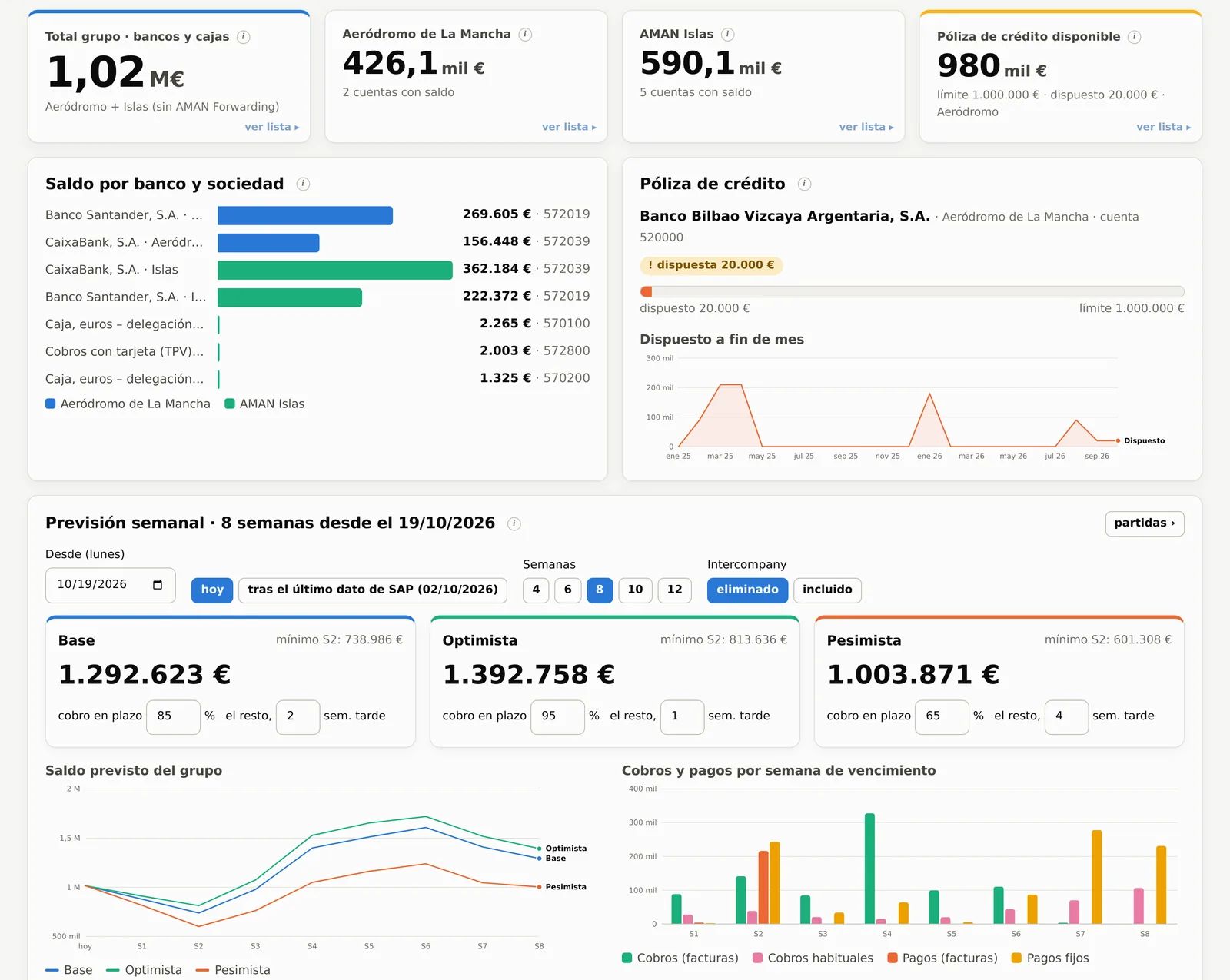The width and height of the screenshot is (1230, 980).
Task: Set Intercompany to eliminado
Action: tap(747, 590)
